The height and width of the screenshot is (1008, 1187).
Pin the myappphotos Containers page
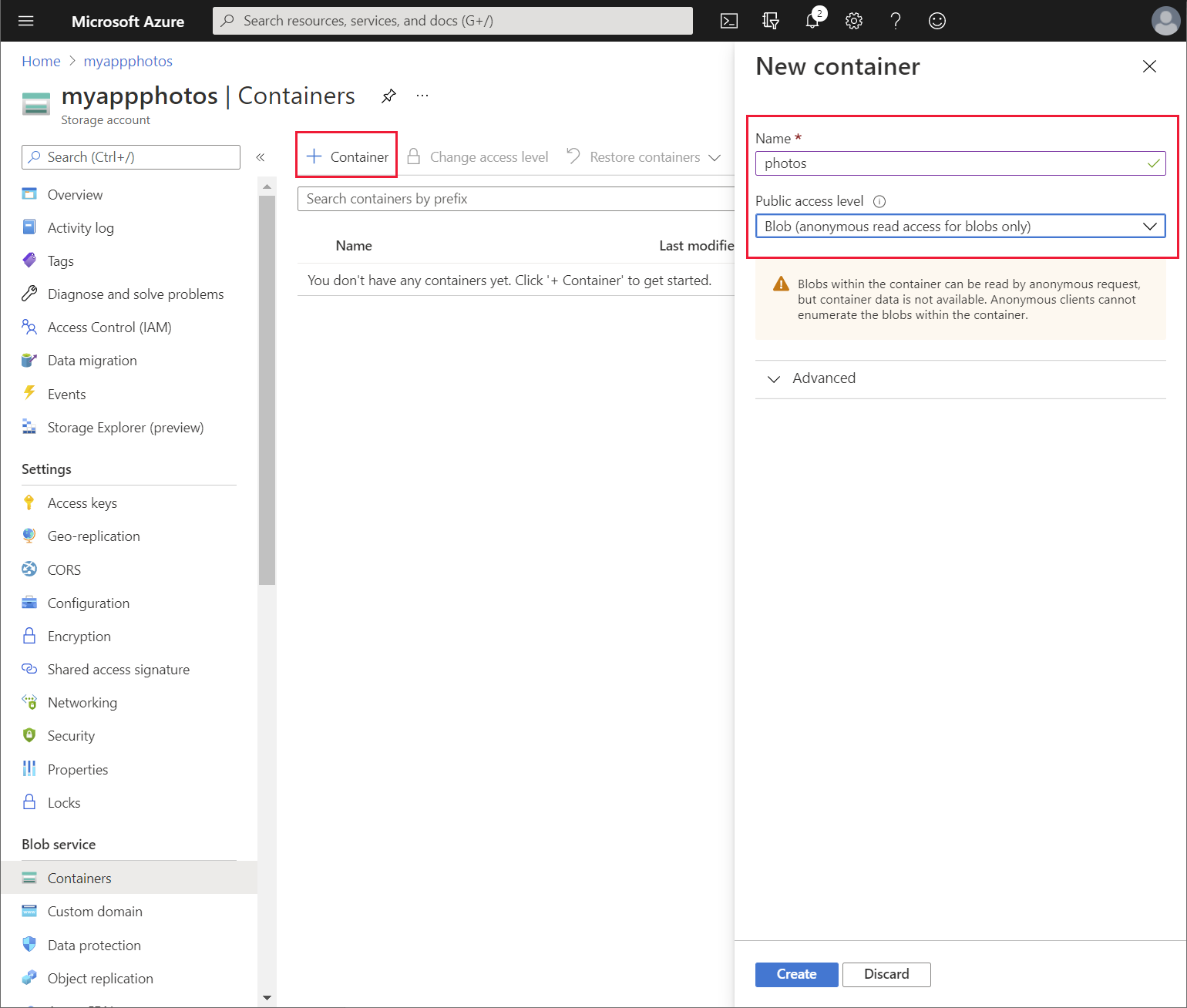click(388, 96)
